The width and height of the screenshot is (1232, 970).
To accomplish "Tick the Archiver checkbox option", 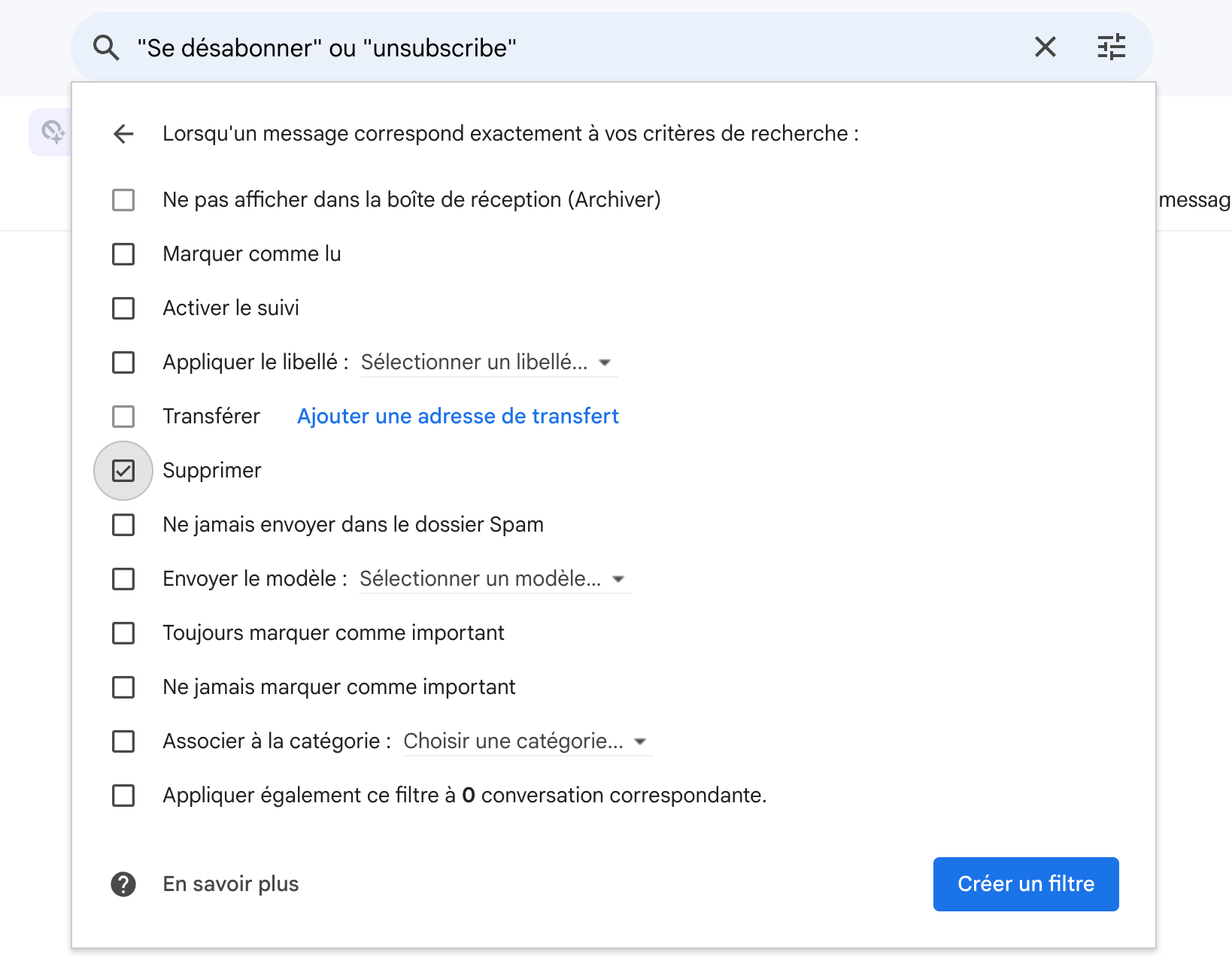I will pyautogui.click(x=123, y=200).
